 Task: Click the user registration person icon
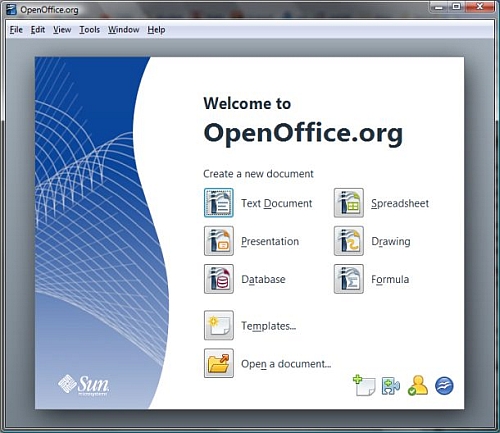(x=418, y=386)
